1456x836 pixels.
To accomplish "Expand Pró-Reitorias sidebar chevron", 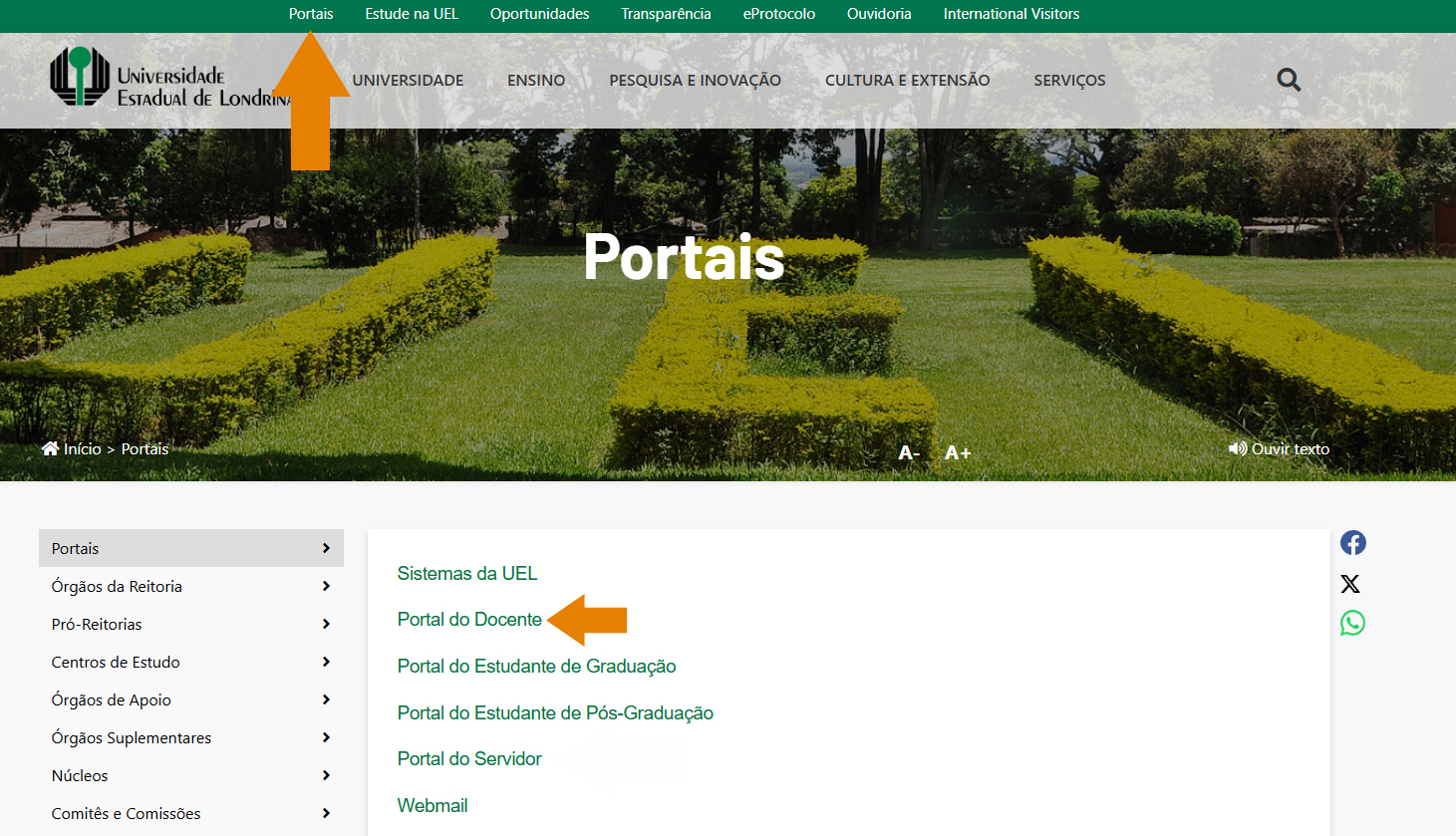I will [x=326, y=624].
